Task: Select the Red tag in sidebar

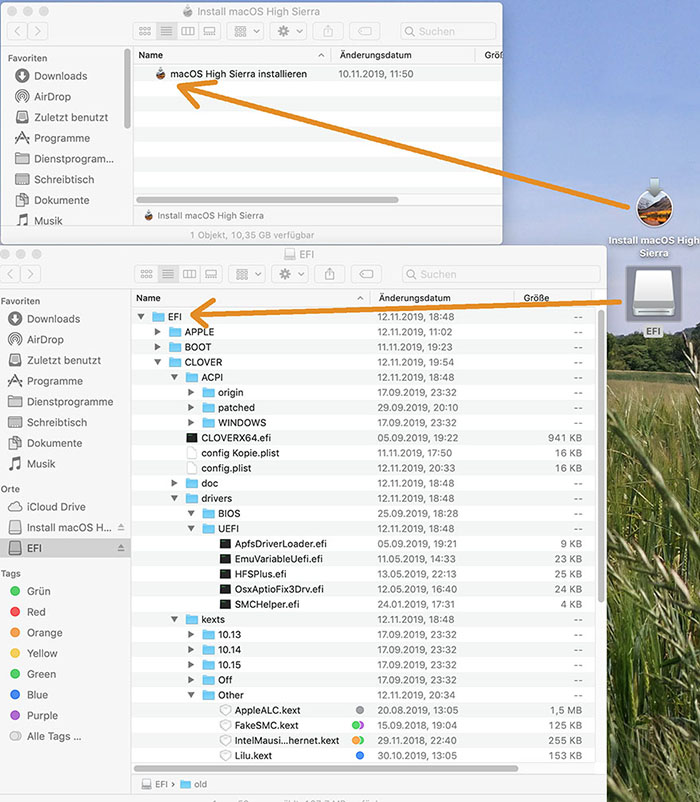Action: 36,612
